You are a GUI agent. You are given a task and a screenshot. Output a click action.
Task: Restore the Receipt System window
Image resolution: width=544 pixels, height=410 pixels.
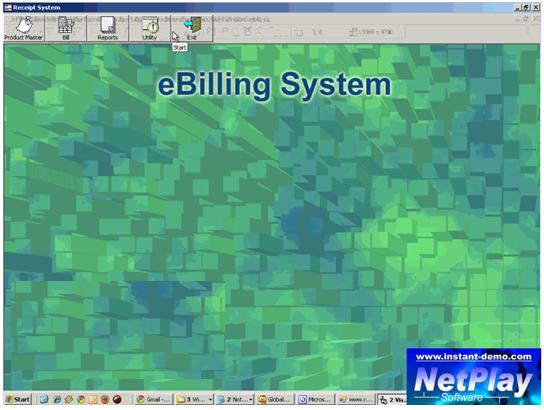coord(526,8)
